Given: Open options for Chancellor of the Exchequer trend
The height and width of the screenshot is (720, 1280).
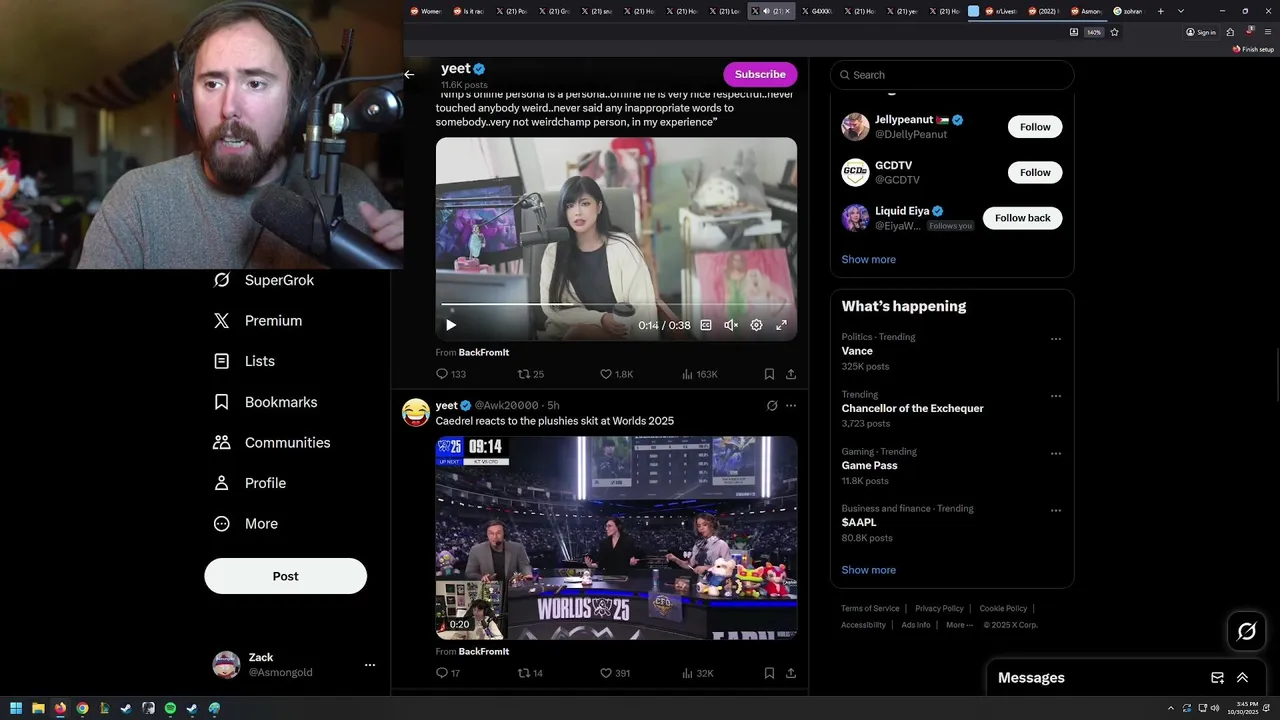Looking at the screenshot, I should pyautogui.click(x=1056, y=396).
